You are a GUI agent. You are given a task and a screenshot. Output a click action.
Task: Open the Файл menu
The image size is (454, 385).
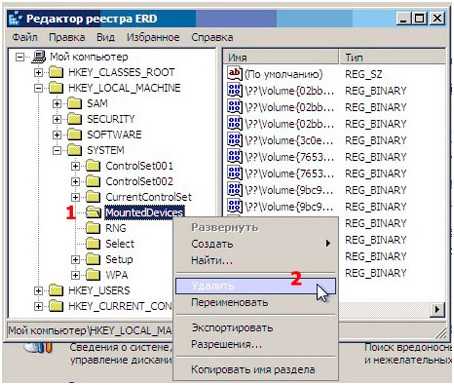(x=25, y=37)
